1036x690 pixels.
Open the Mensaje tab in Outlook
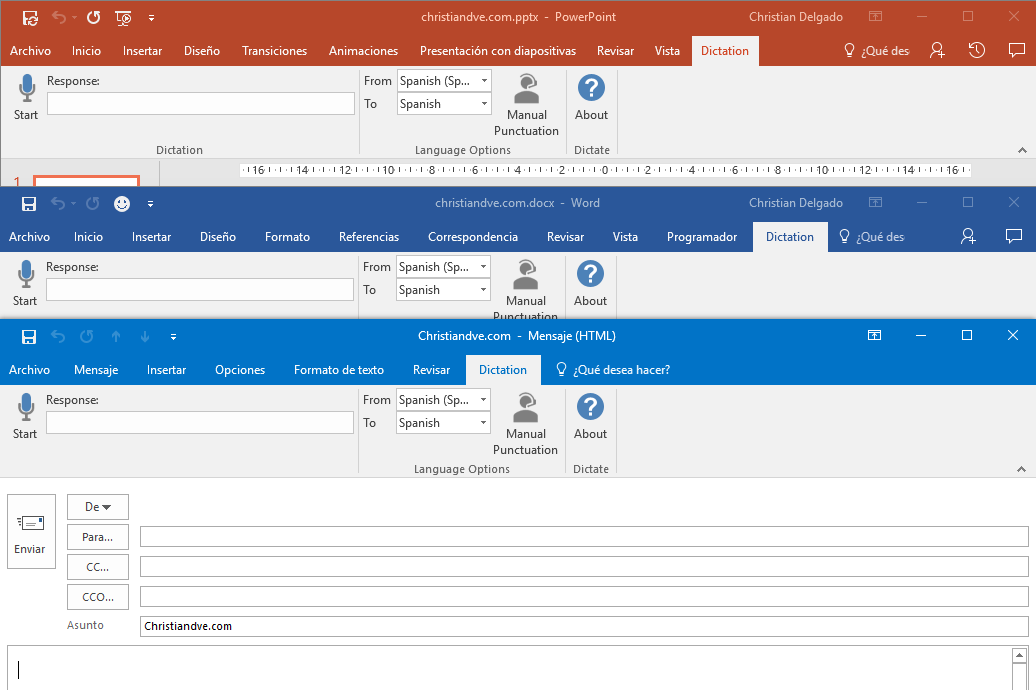click(96, 369)
